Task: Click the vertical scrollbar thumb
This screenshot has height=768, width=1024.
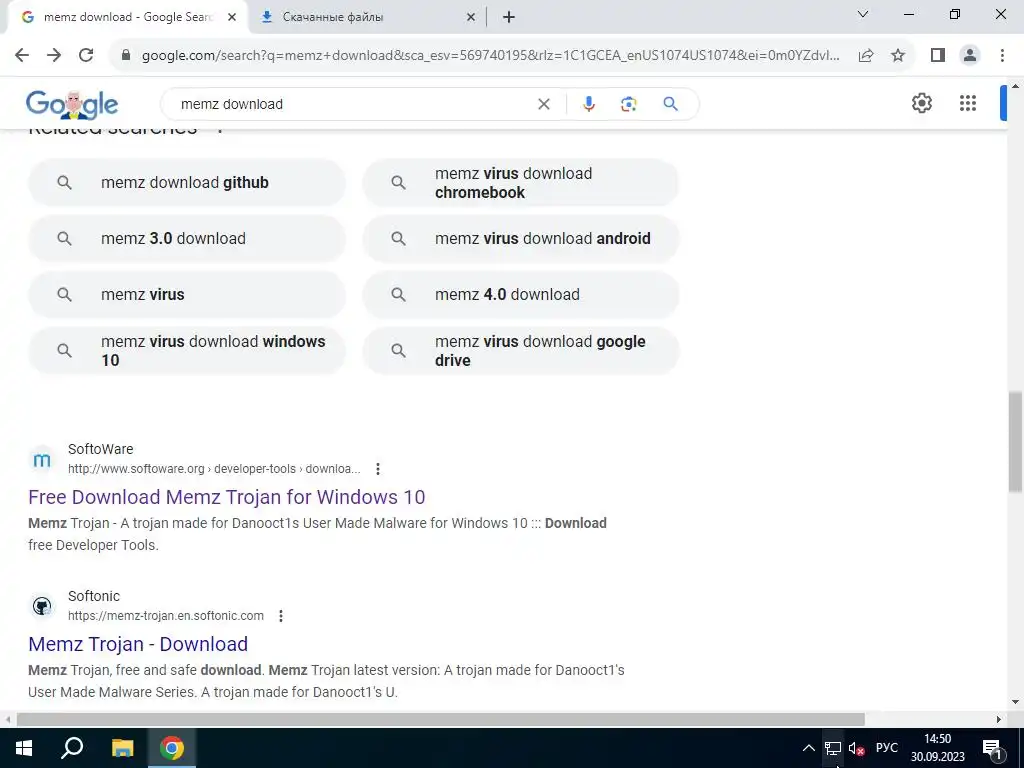Action: pyautogui.click(x=1015, y=442)
